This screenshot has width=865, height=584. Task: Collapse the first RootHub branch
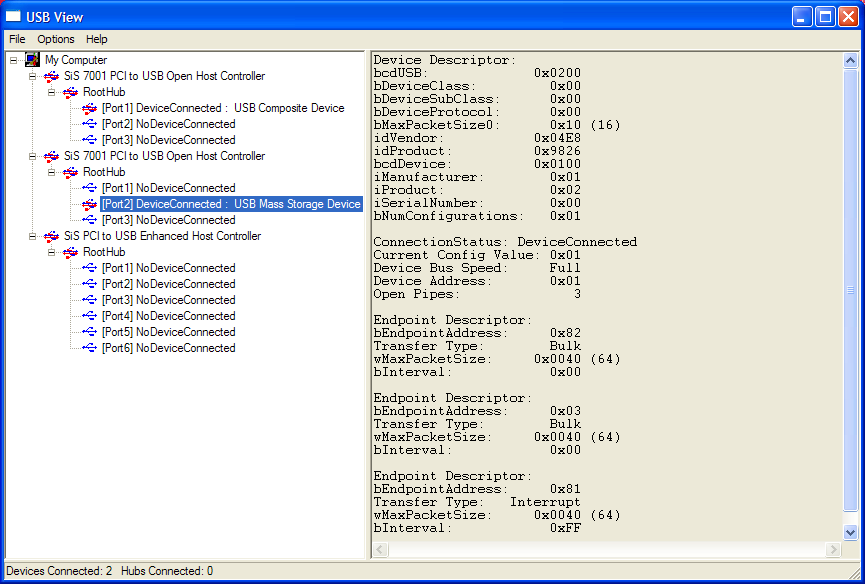(53, 91)
